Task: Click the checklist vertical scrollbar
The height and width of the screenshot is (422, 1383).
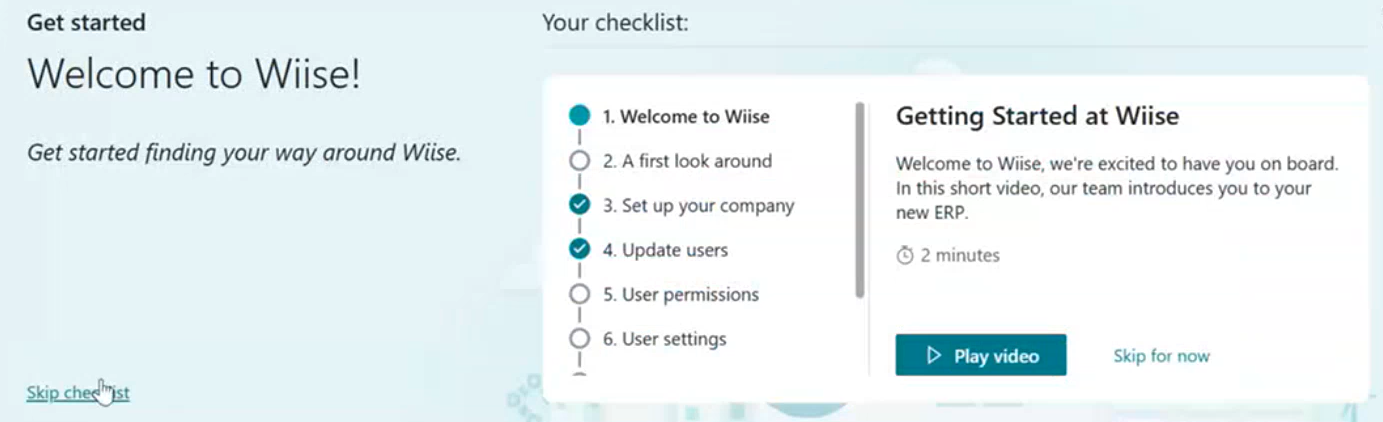Action: [860, 200]
